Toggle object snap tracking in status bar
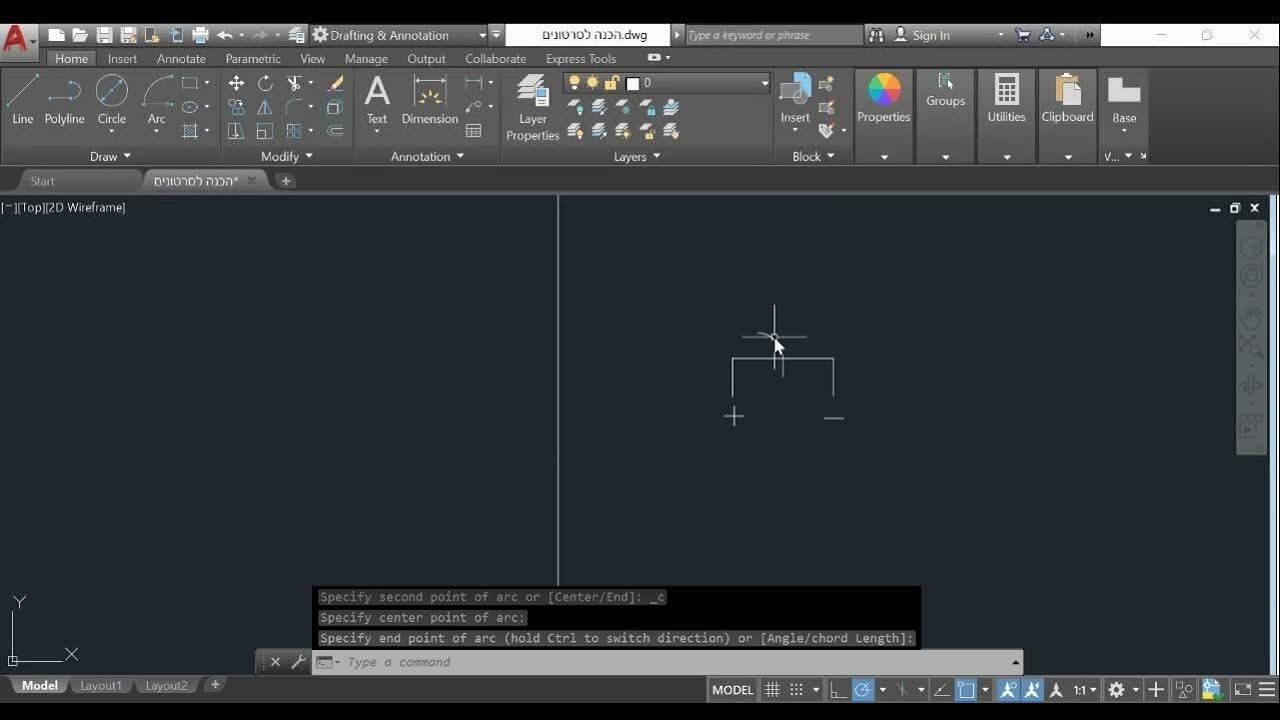 point(941,690)
